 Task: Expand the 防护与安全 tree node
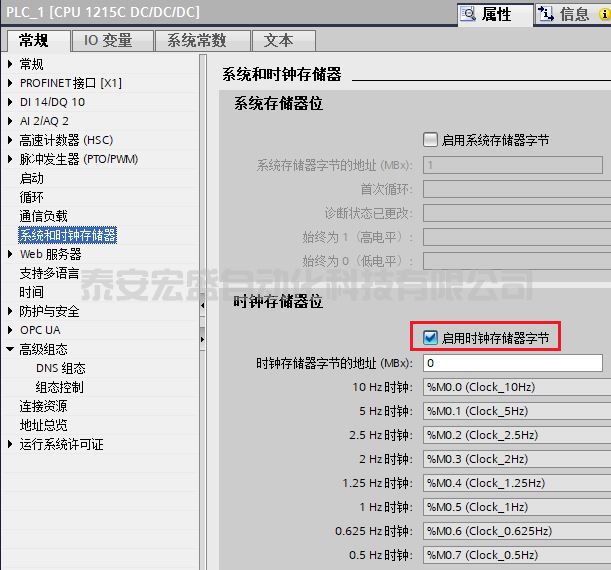pos(11,311)
